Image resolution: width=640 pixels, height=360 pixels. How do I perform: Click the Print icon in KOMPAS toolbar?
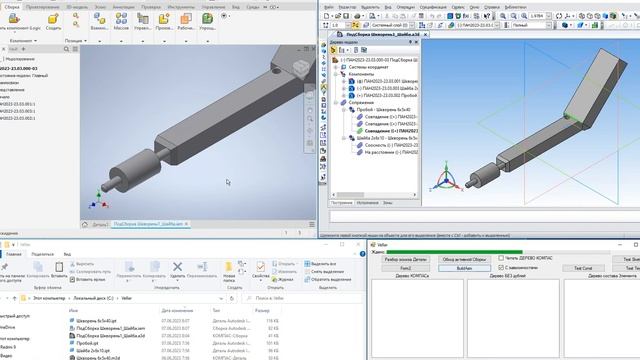[357, 16]
